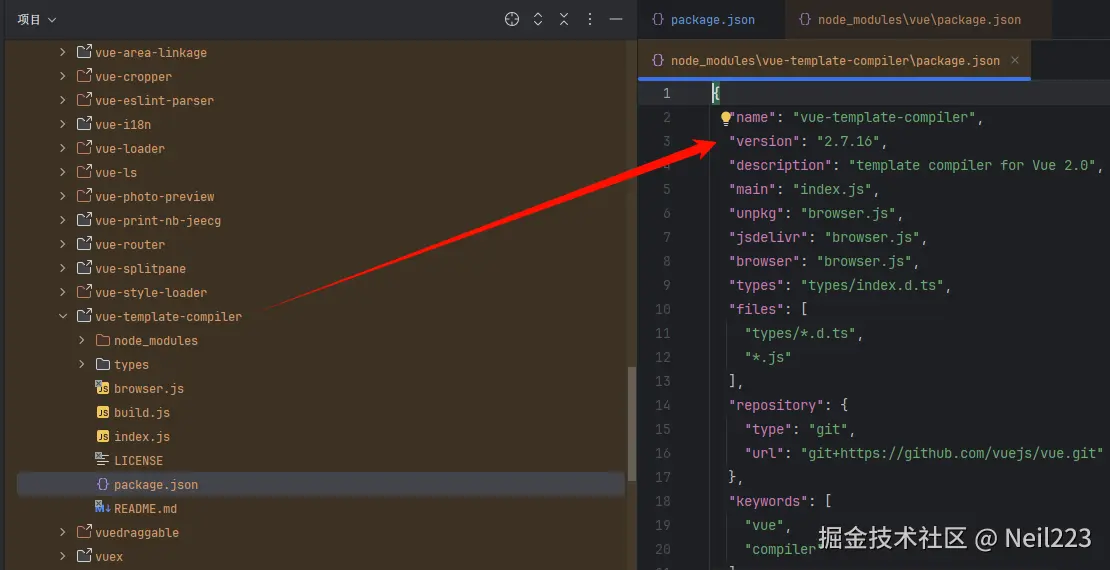Open README.md in the project tree

(145, 508)
